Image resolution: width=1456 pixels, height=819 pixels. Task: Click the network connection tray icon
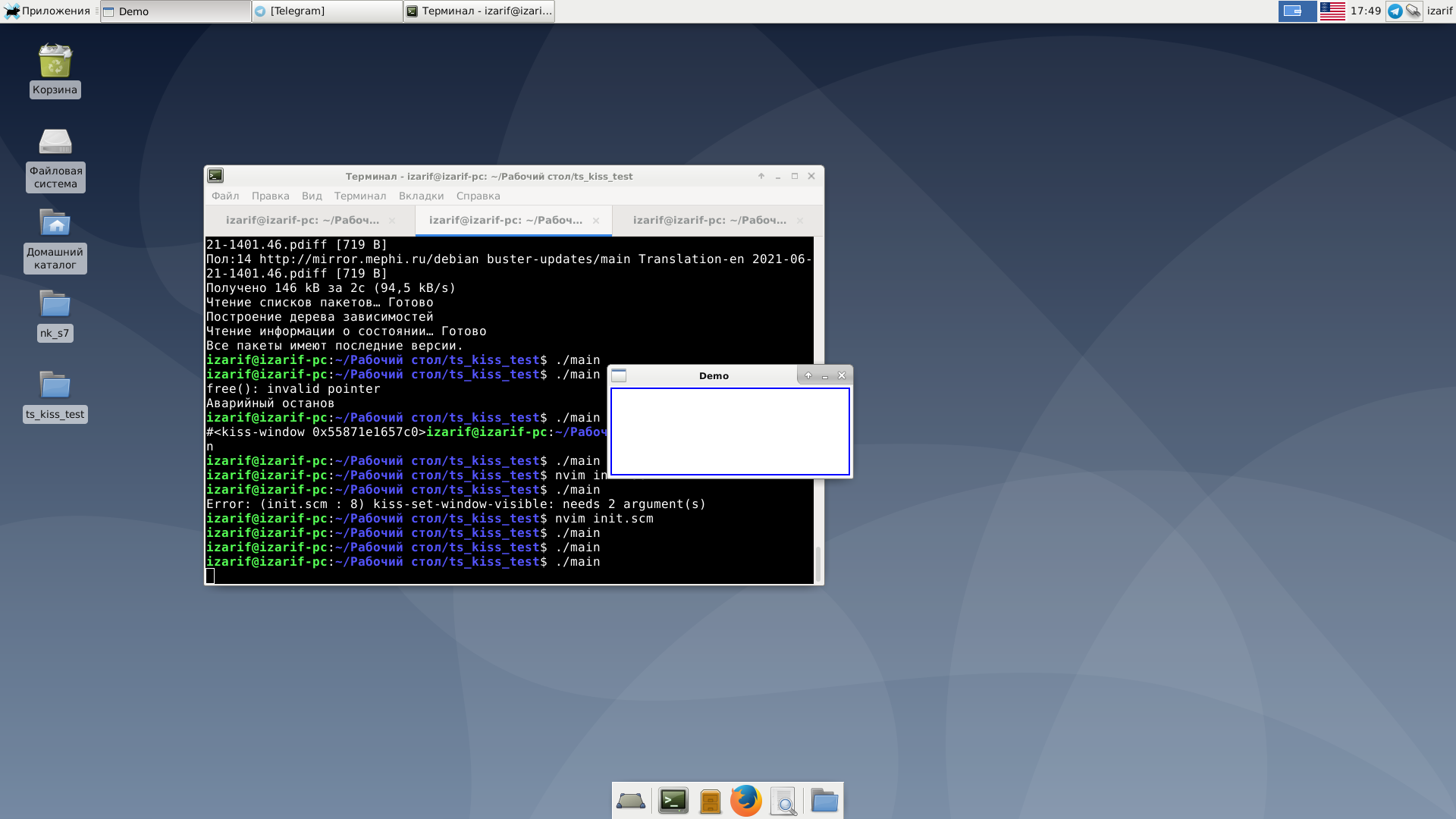click(1413, 11)
